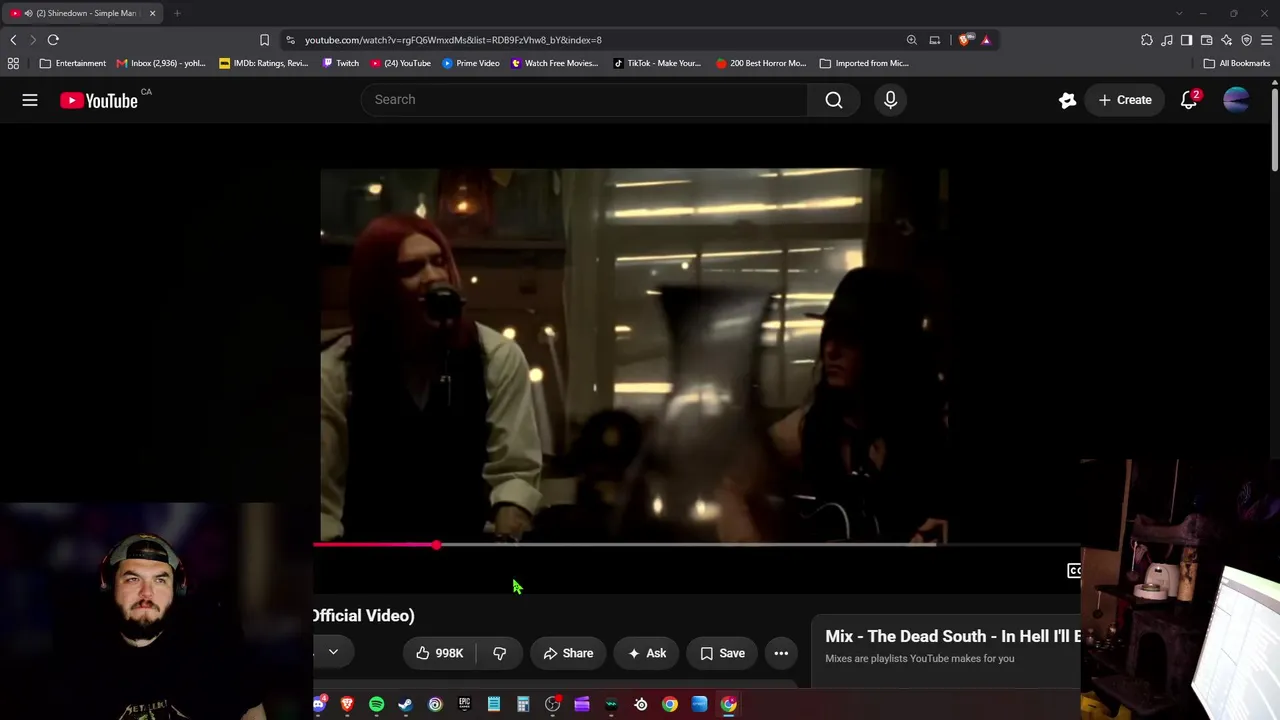Bookmark this page using the address bar icon
Viewport: 1280px width, 720px height.
tap(264, 40)
